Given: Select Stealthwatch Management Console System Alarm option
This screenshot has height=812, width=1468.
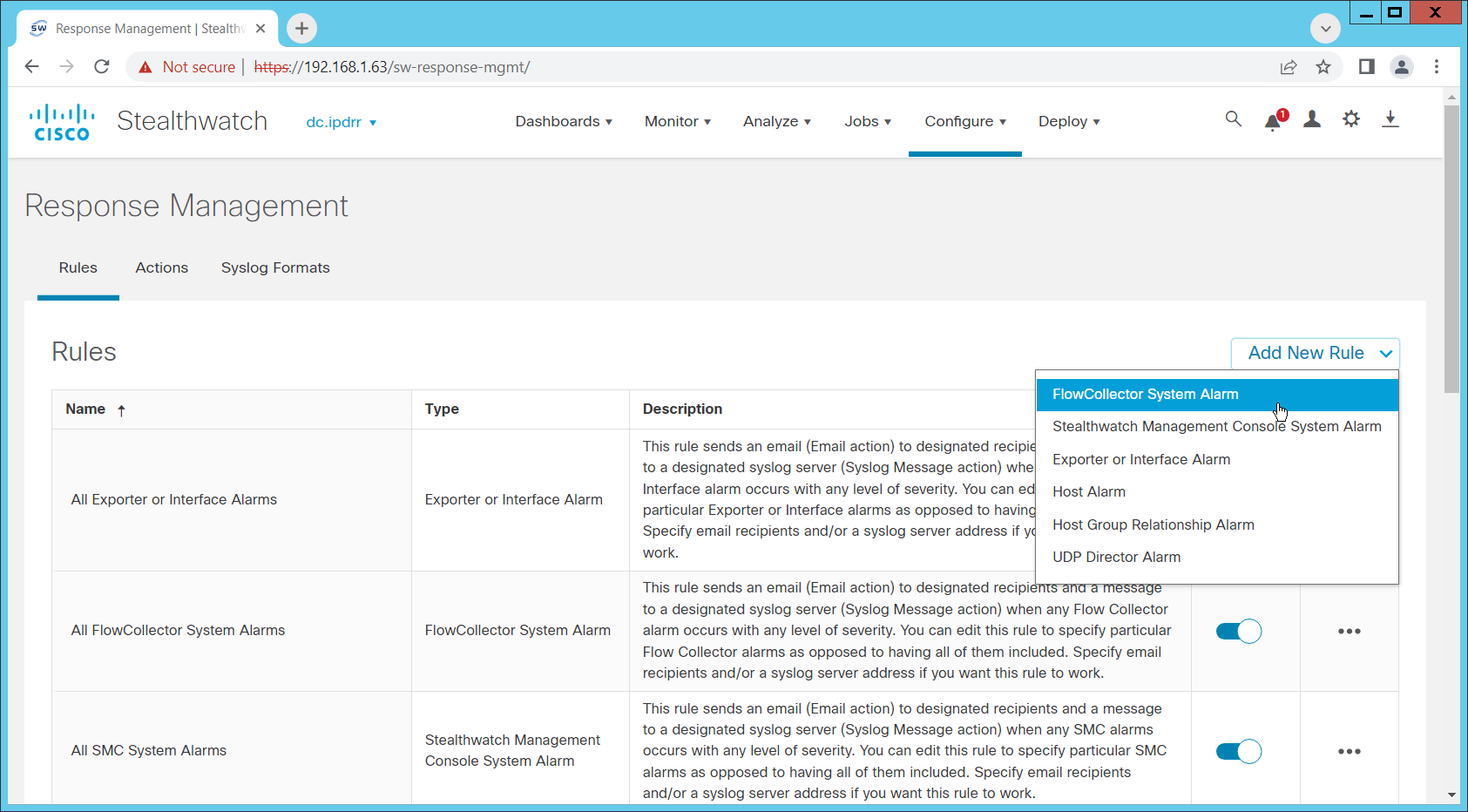Looking at the screenshot, I should click(x=1217, y=427).
